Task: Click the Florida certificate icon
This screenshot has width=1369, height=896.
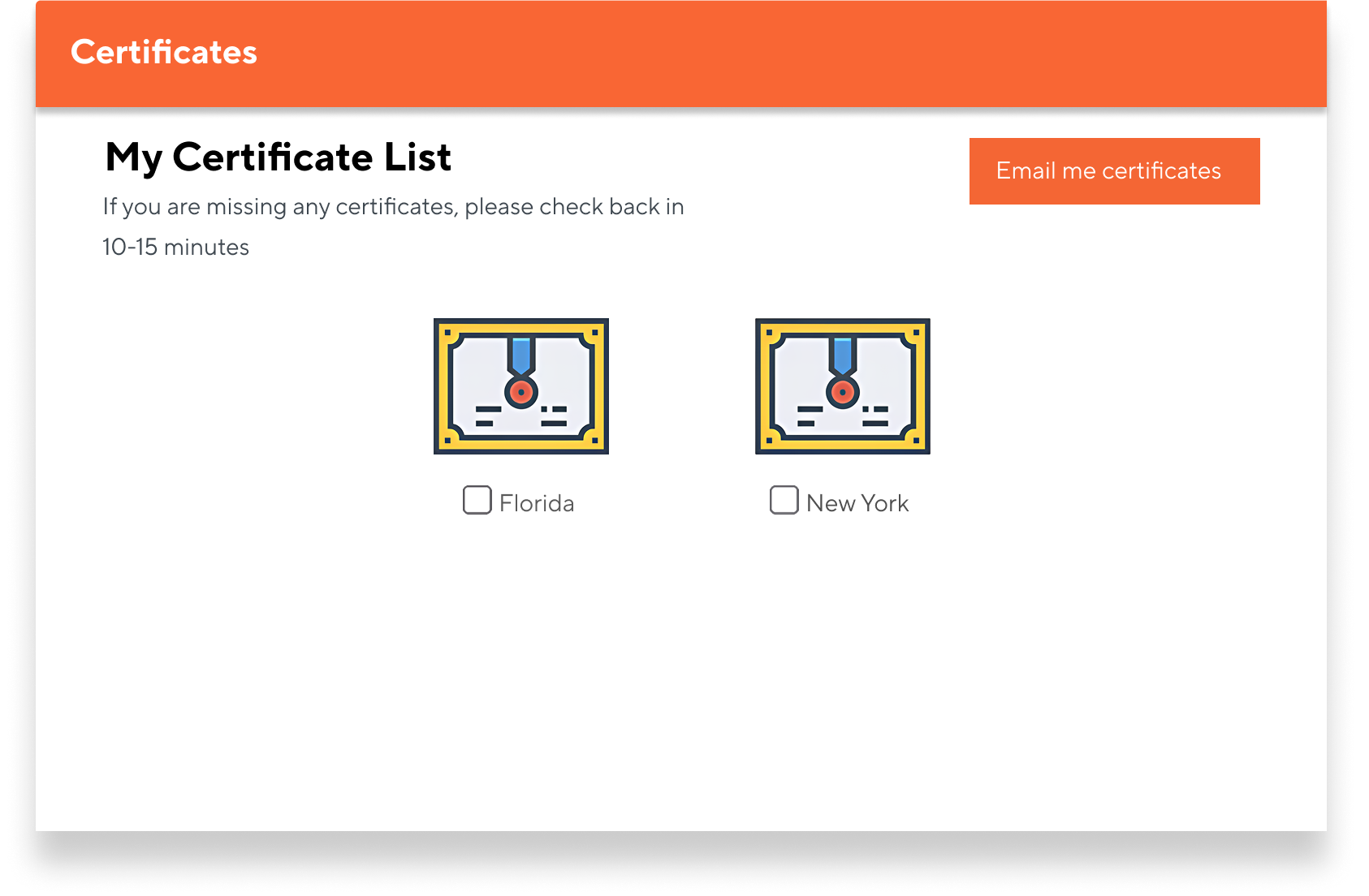Action: tap(520, 386)
